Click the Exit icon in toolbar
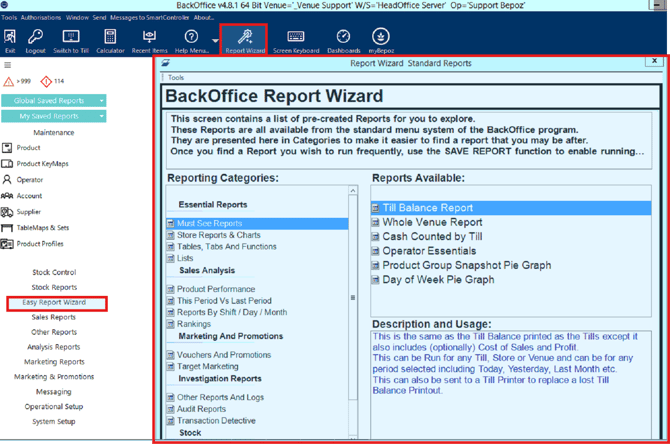The image size is (670, 444). point(10,40)
